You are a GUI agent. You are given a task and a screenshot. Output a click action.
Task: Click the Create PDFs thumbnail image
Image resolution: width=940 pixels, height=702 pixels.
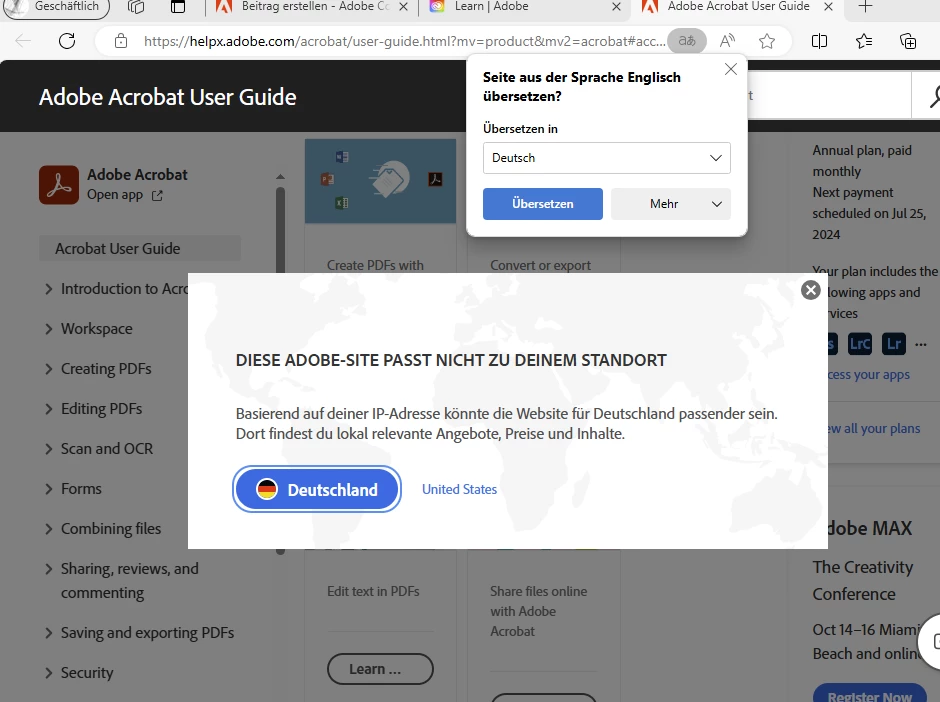pos(380,181)
